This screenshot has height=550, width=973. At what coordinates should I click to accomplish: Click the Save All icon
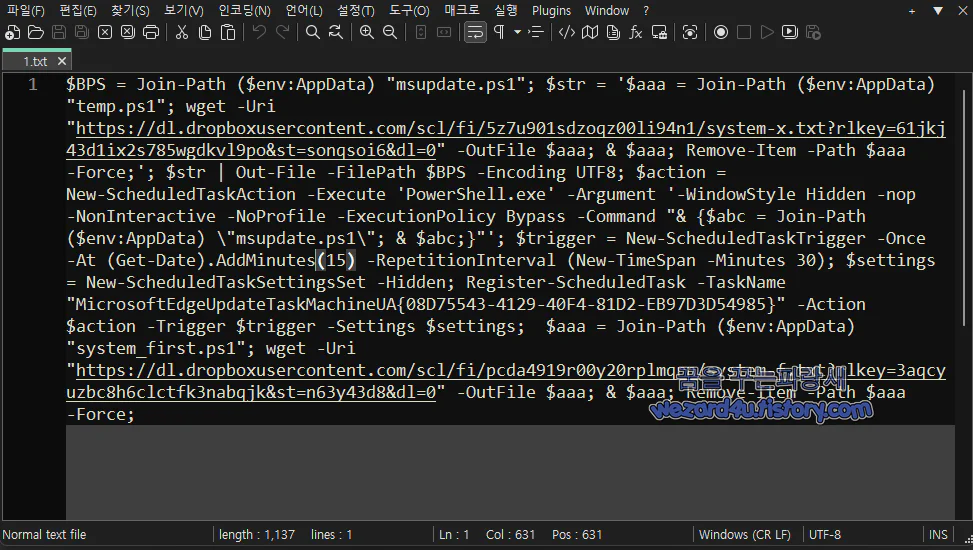coord(82,32)
